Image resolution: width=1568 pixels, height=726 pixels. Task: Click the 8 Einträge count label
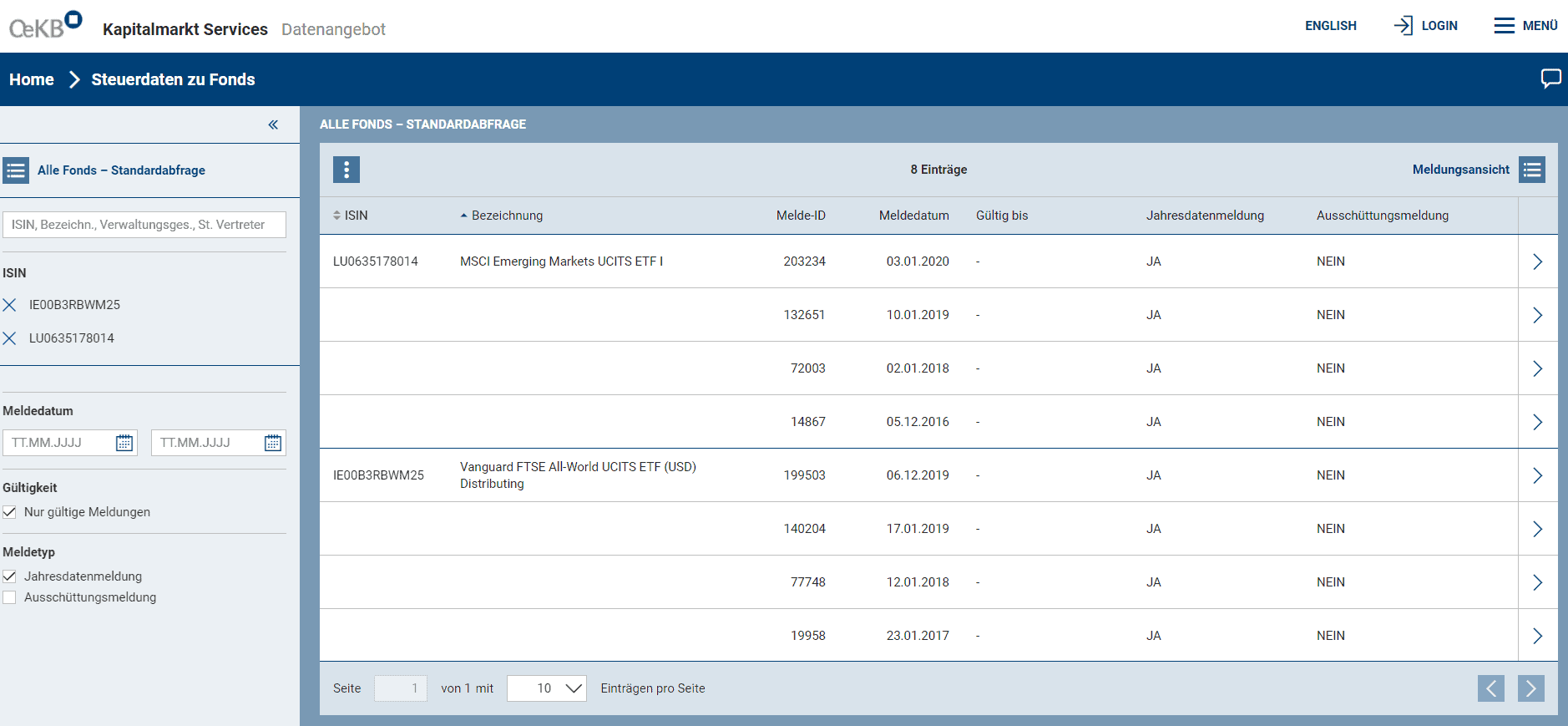pyautogui.click(x=938, y=170)
